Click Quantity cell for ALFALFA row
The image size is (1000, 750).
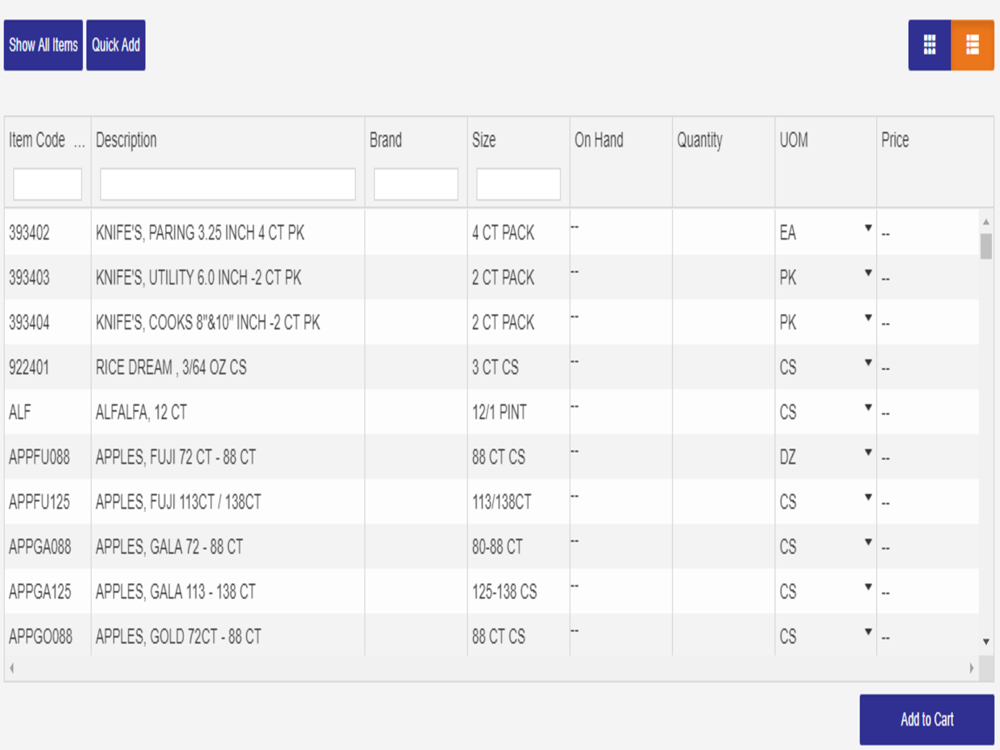pyautogui.click(x=723, y=412)
